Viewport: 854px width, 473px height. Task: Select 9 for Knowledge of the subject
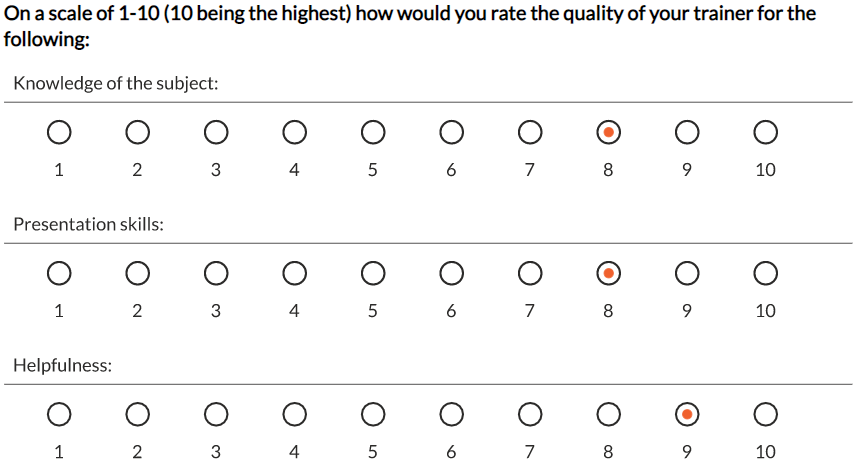[x=687, y=132]
